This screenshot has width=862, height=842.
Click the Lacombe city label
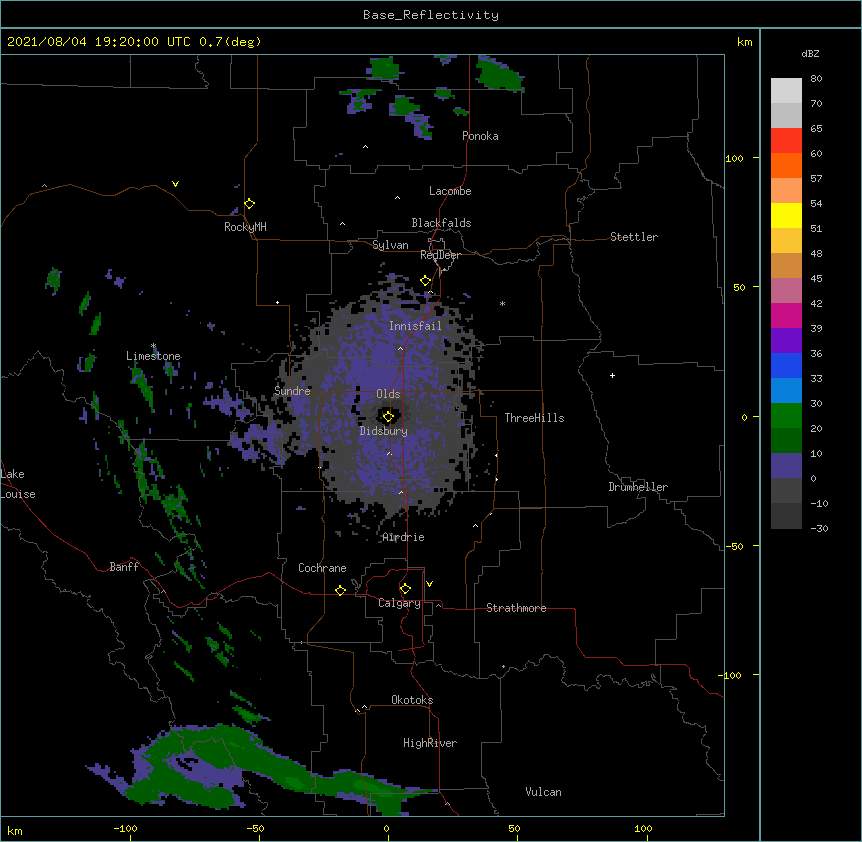tap(450, 191)
